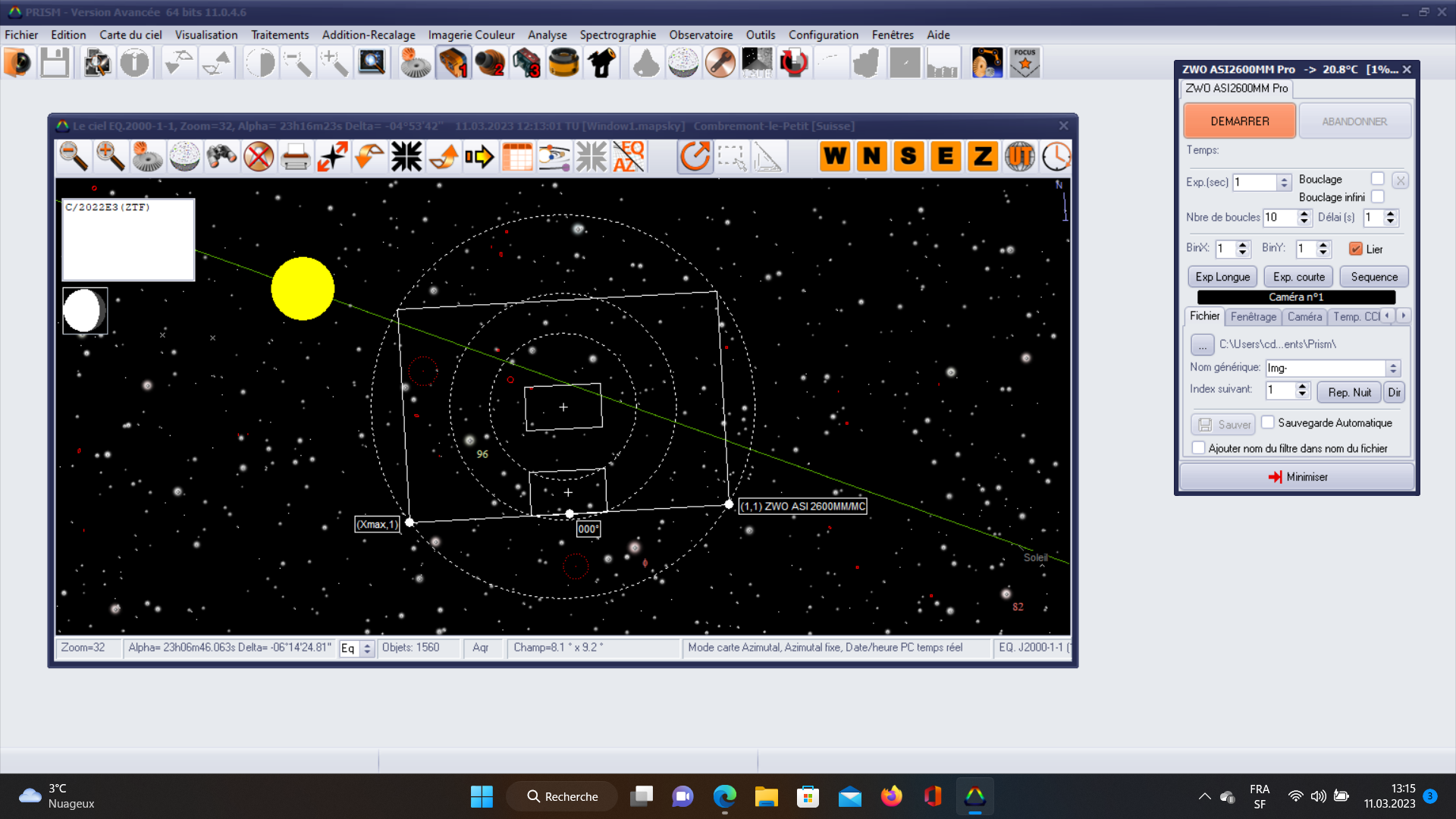Enable the Bouclage checkbox
This screenshot has height=819, width=1456.
[1378, 179]
